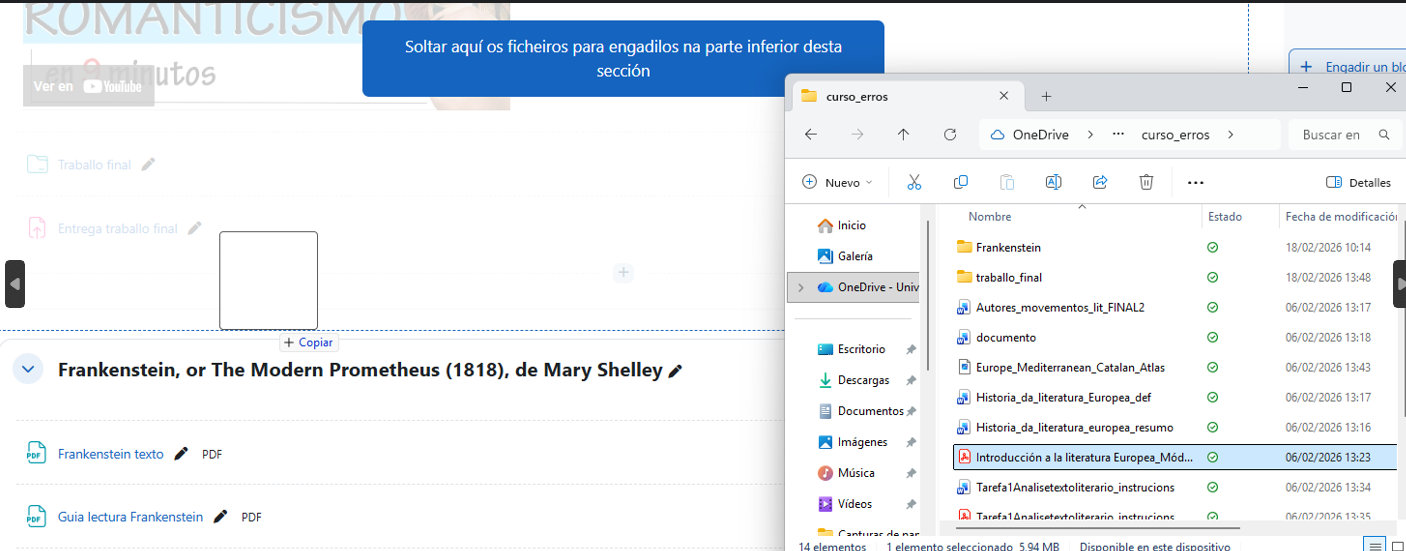Click the Buscar search field in Explorer
The image size is (1406, 551).
[1335, 135]
